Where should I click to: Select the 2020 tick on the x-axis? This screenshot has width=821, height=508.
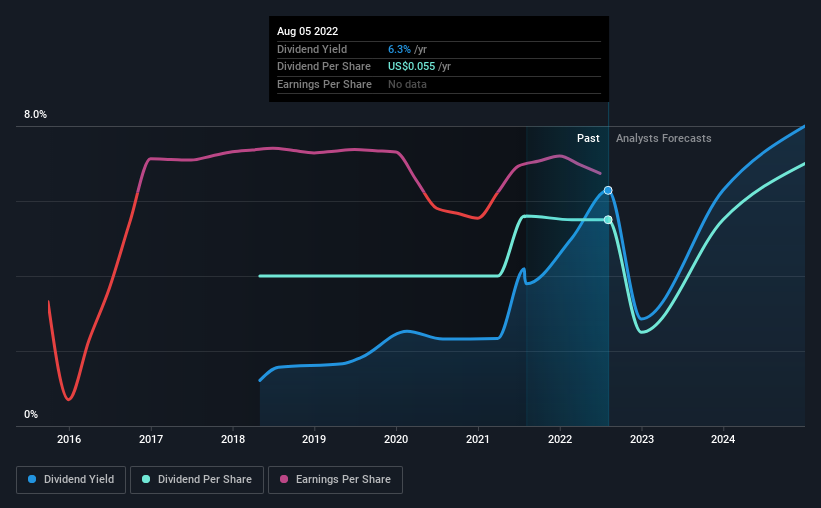396,439
